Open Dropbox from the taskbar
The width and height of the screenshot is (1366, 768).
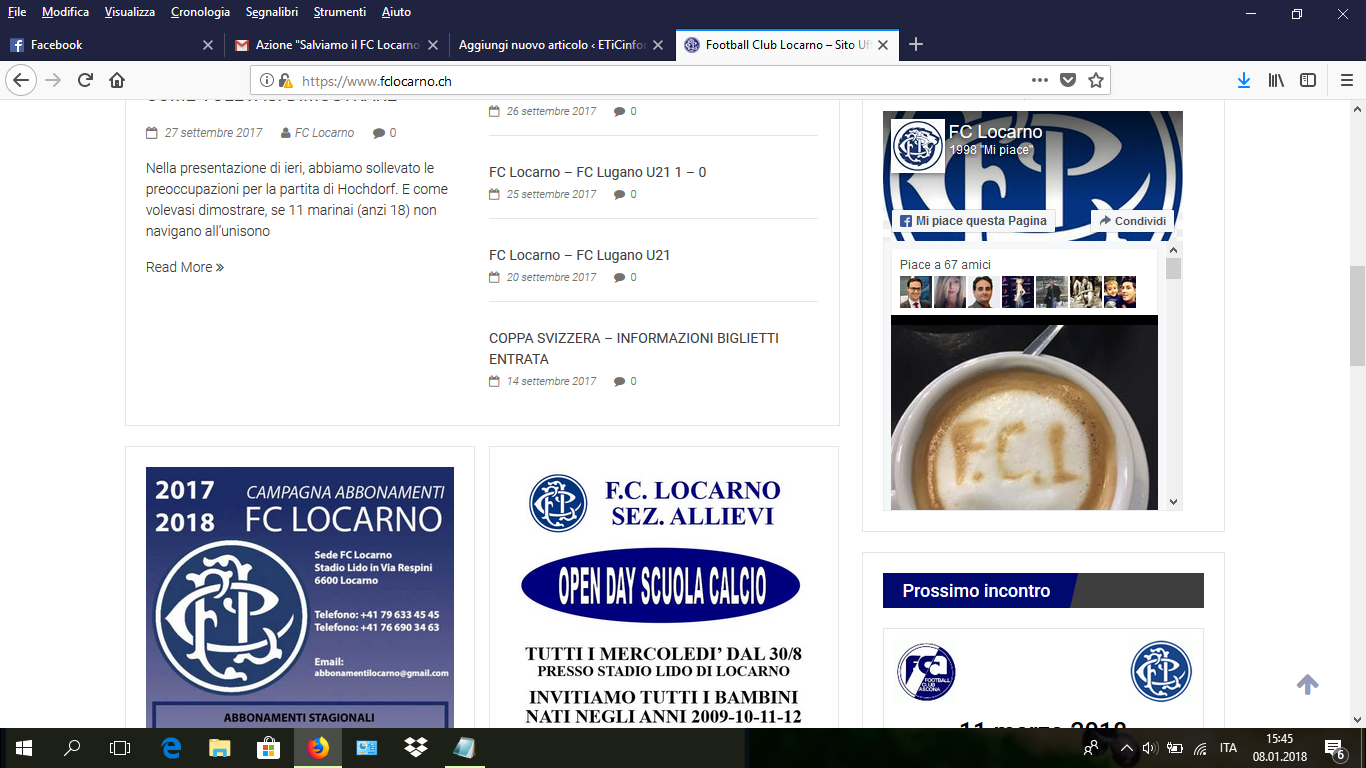pos(416,748)
